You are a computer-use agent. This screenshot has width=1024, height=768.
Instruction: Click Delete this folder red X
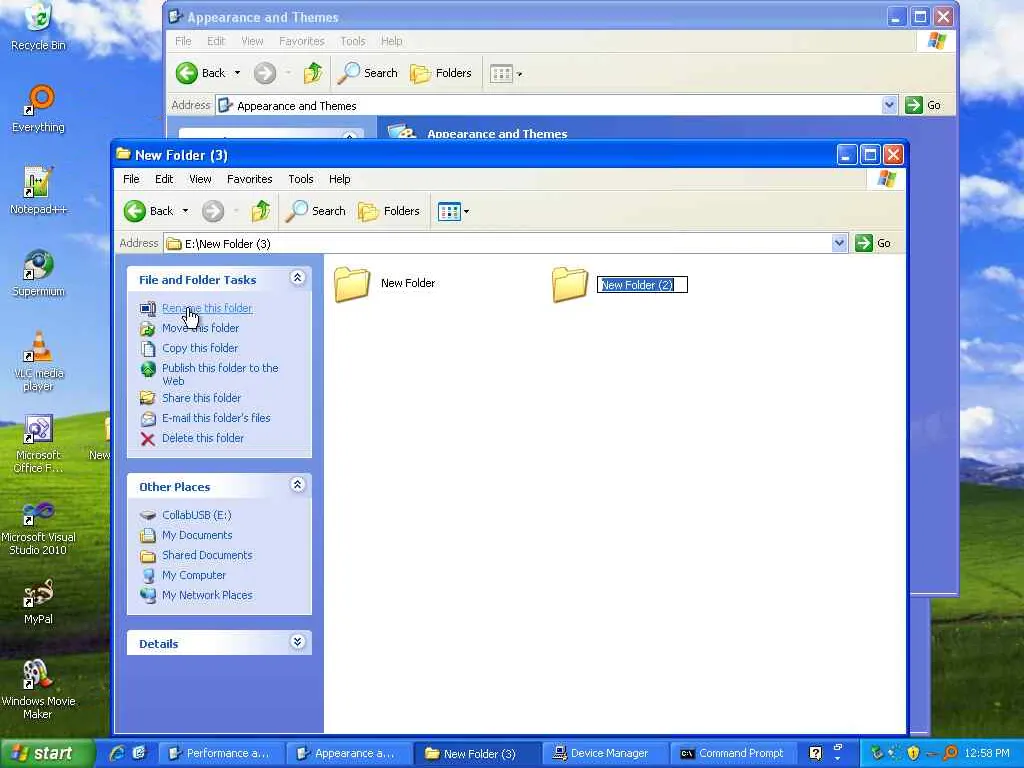coord(148,439)
